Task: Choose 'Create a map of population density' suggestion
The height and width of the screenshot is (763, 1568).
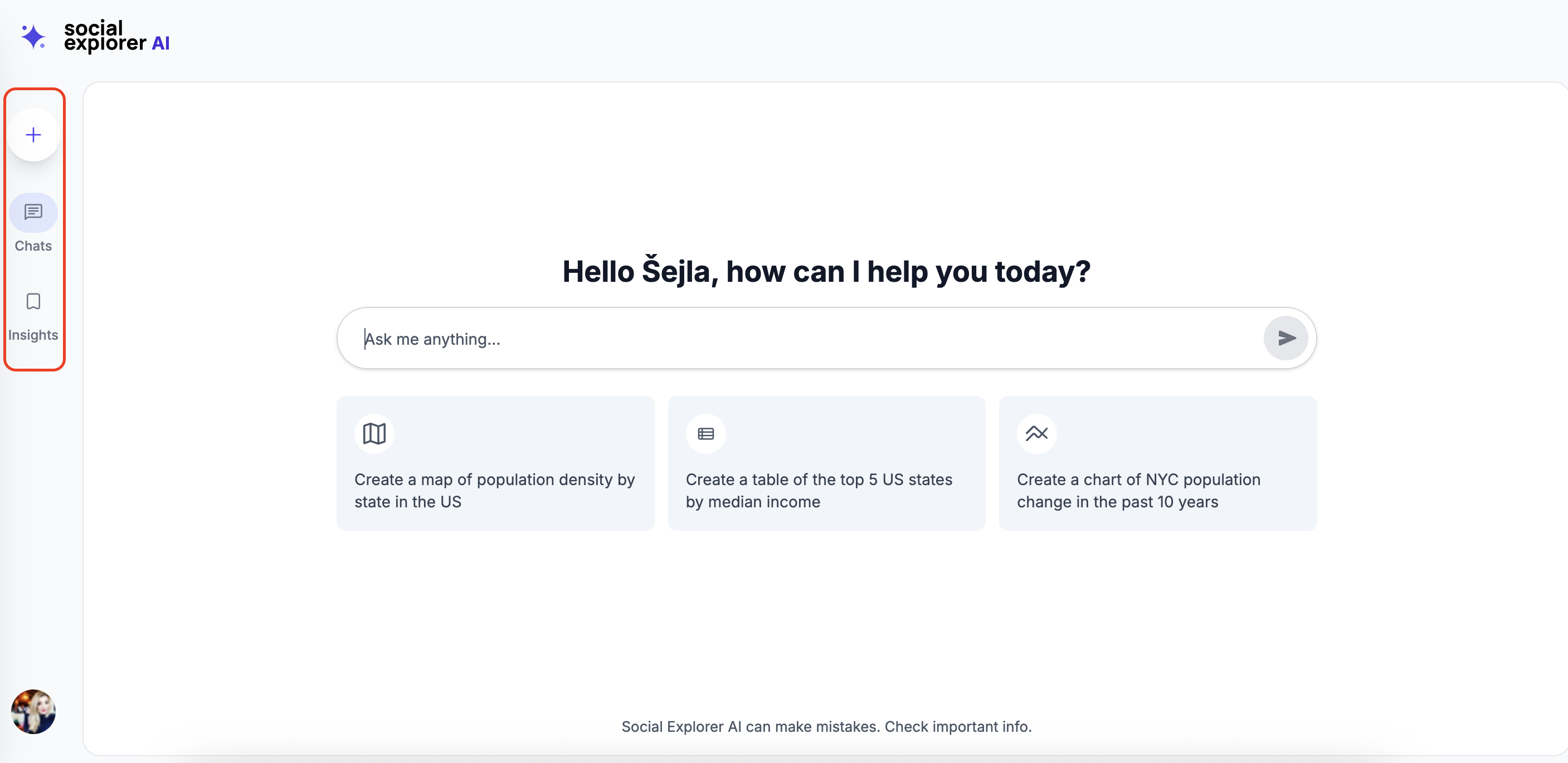Action: [x=494, y=491]
